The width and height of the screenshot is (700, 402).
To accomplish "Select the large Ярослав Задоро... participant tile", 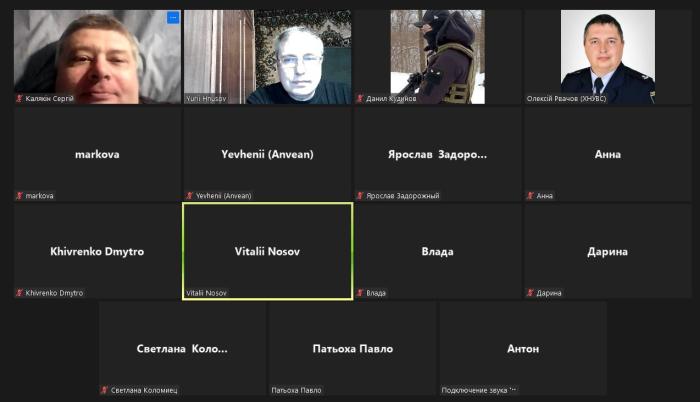I will [x=438, y=154].
